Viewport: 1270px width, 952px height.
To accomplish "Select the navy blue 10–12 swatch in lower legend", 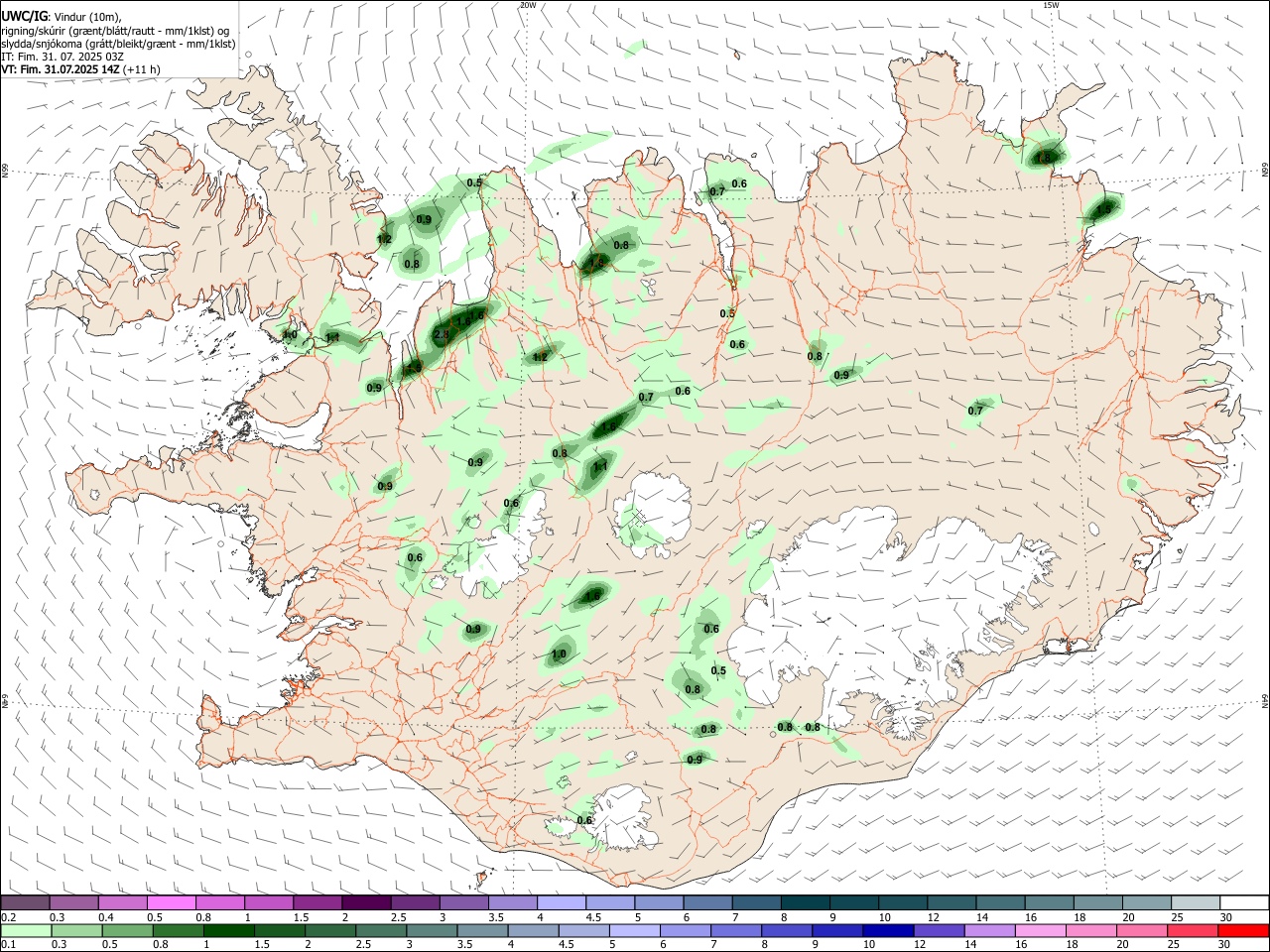I will click(886, 930).
